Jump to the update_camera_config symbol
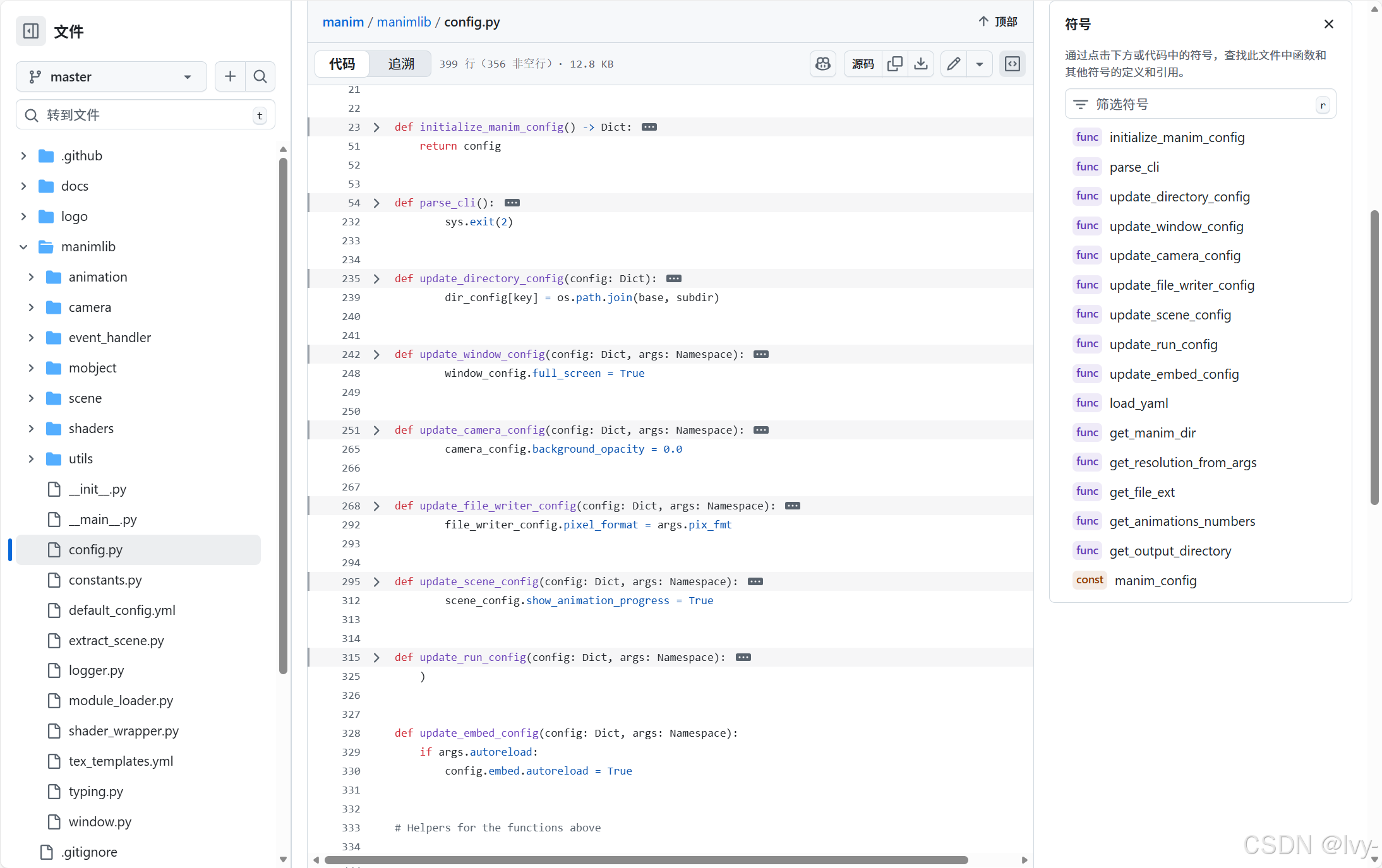 [x=1175, y=256]
